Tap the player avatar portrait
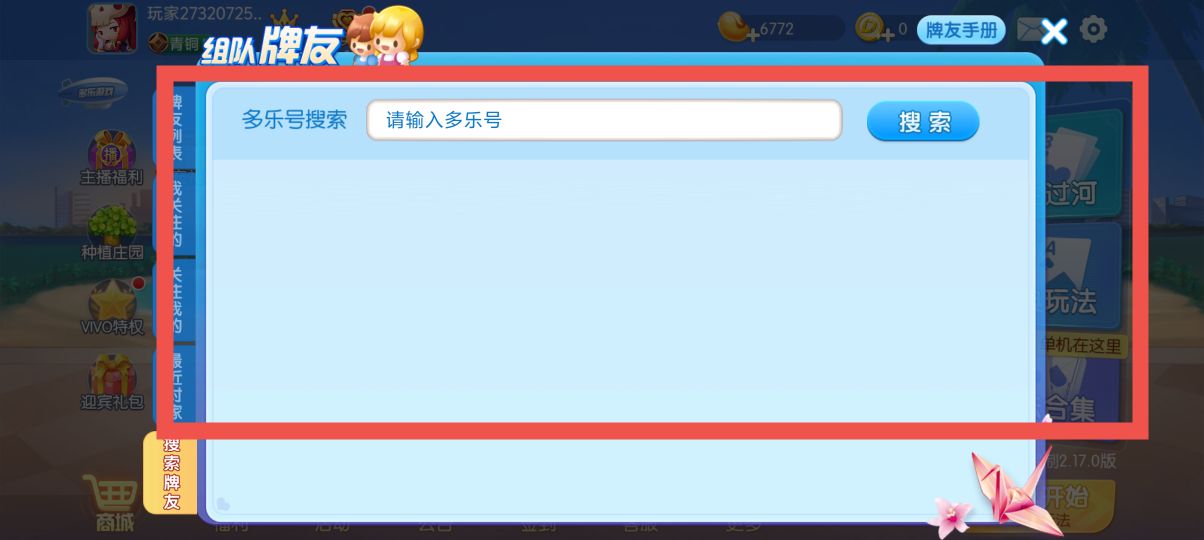 click(x=112, y=27)
